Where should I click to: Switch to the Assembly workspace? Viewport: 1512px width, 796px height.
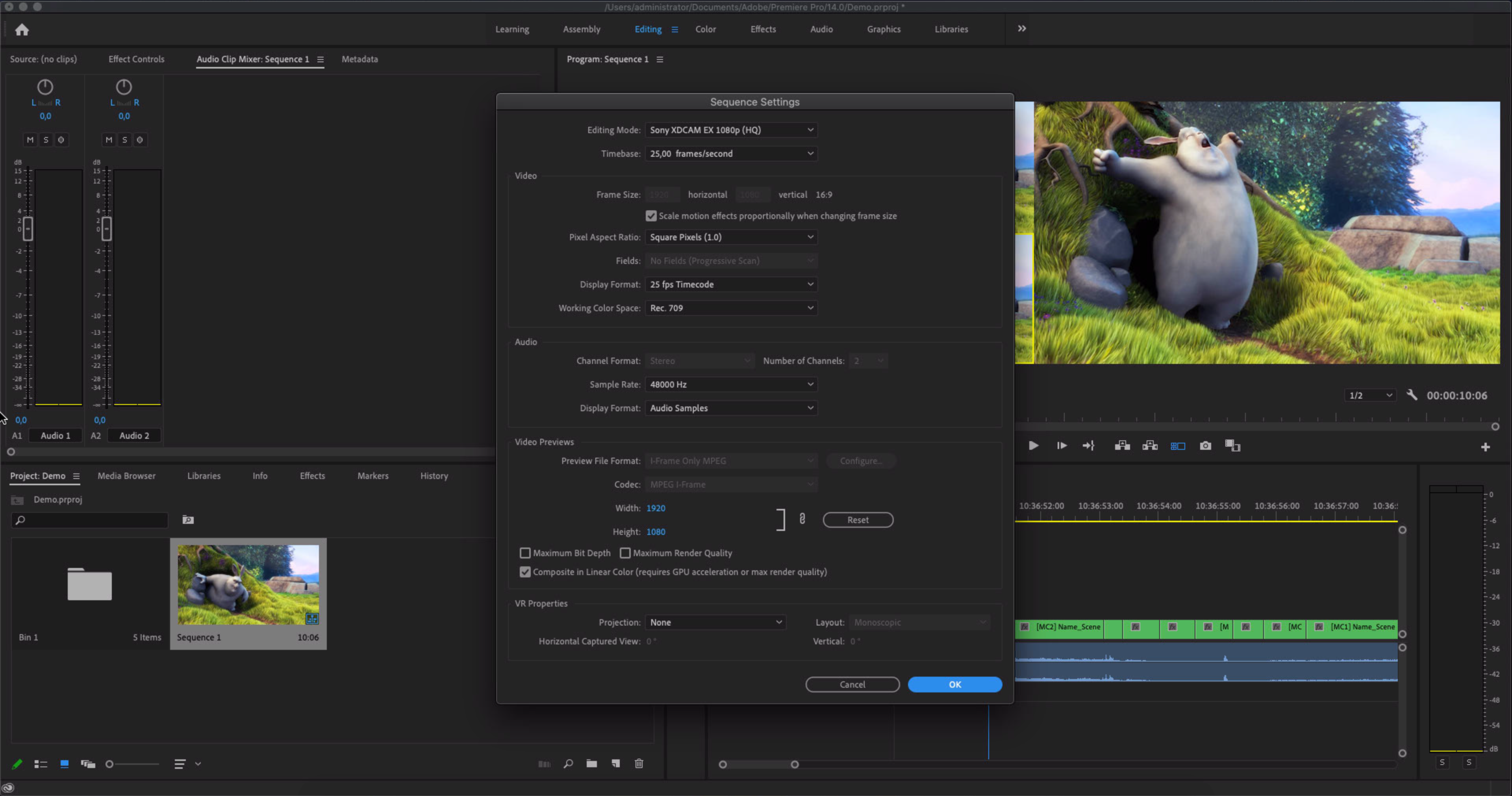click(581, 30)
